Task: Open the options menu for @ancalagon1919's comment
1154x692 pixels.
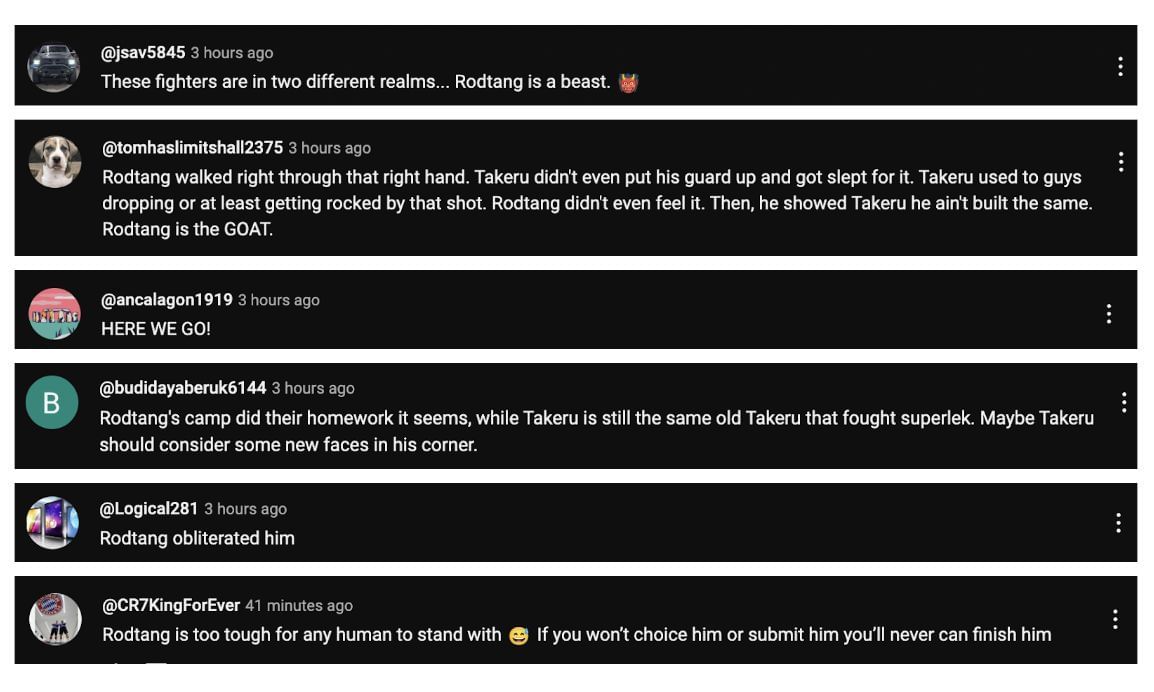Action: tap(1109, 313)
